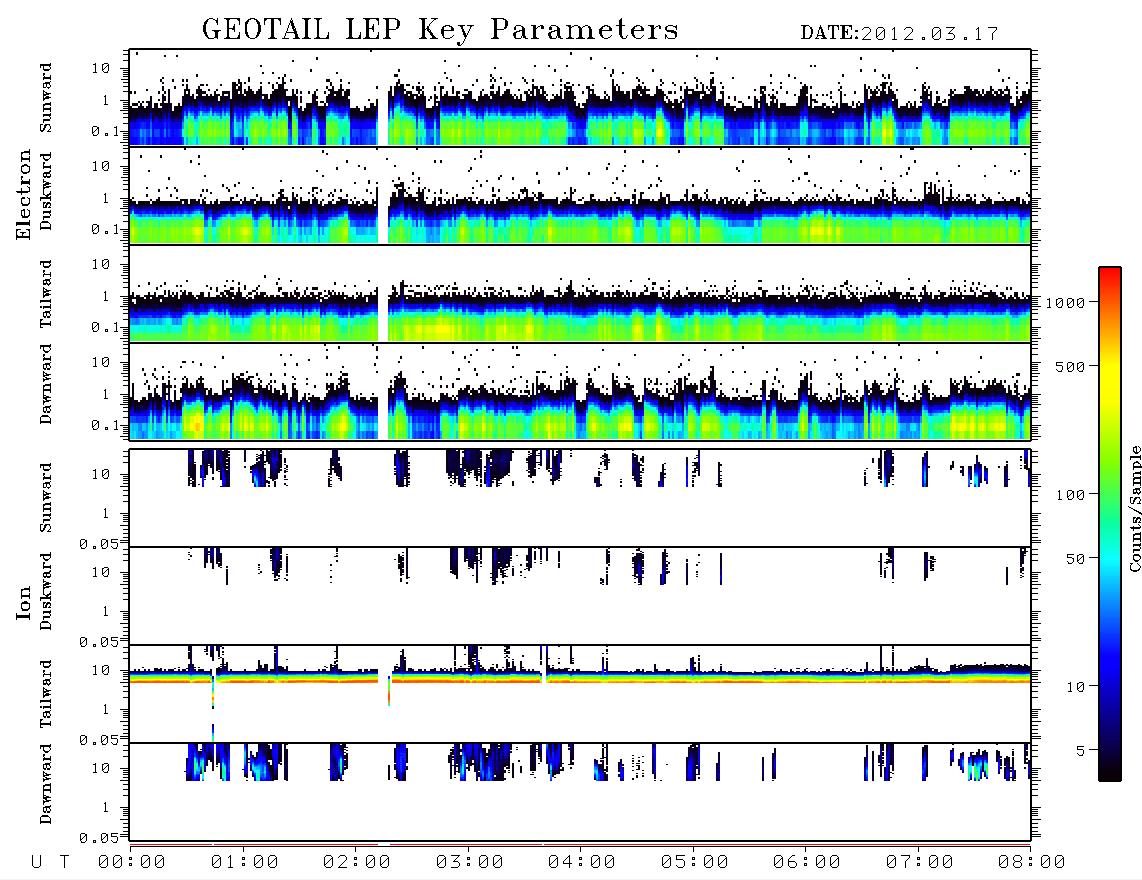Click the Electron Duskward panel label
The image size is (1142, 880).
point(46,191)
